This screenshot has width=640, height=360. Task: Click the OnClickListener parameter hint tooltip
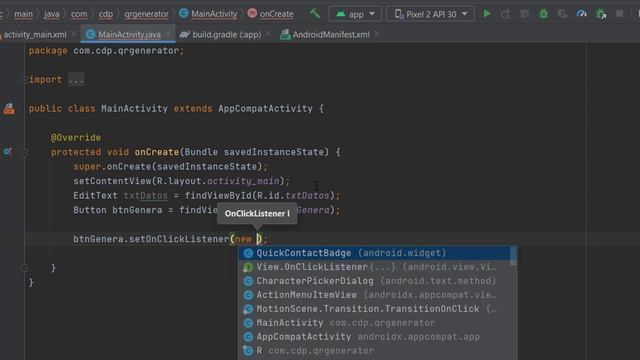coord(257,213)
